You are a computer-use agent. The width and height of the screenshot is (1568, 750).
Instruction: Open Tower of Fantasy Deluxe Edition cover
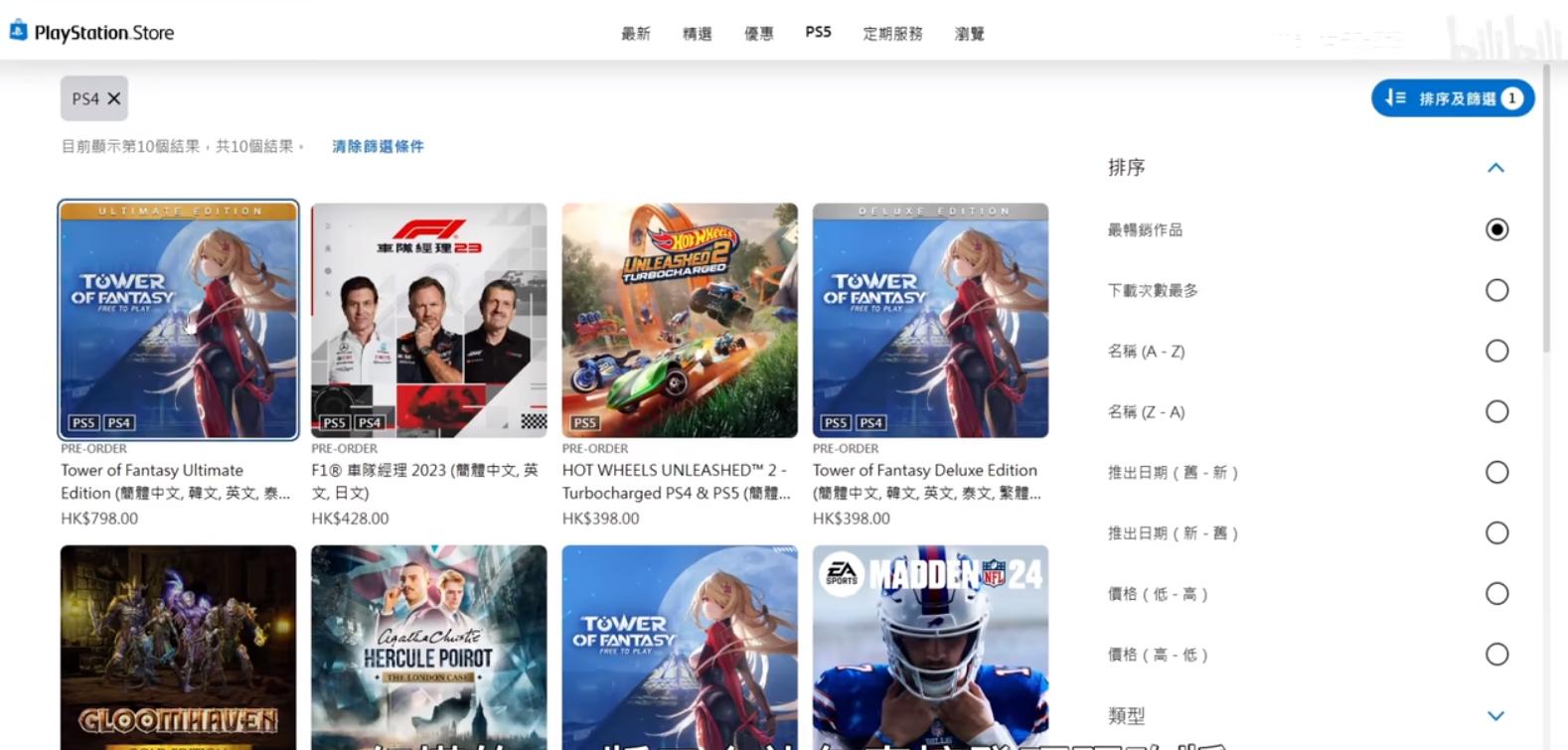[930, 320]
